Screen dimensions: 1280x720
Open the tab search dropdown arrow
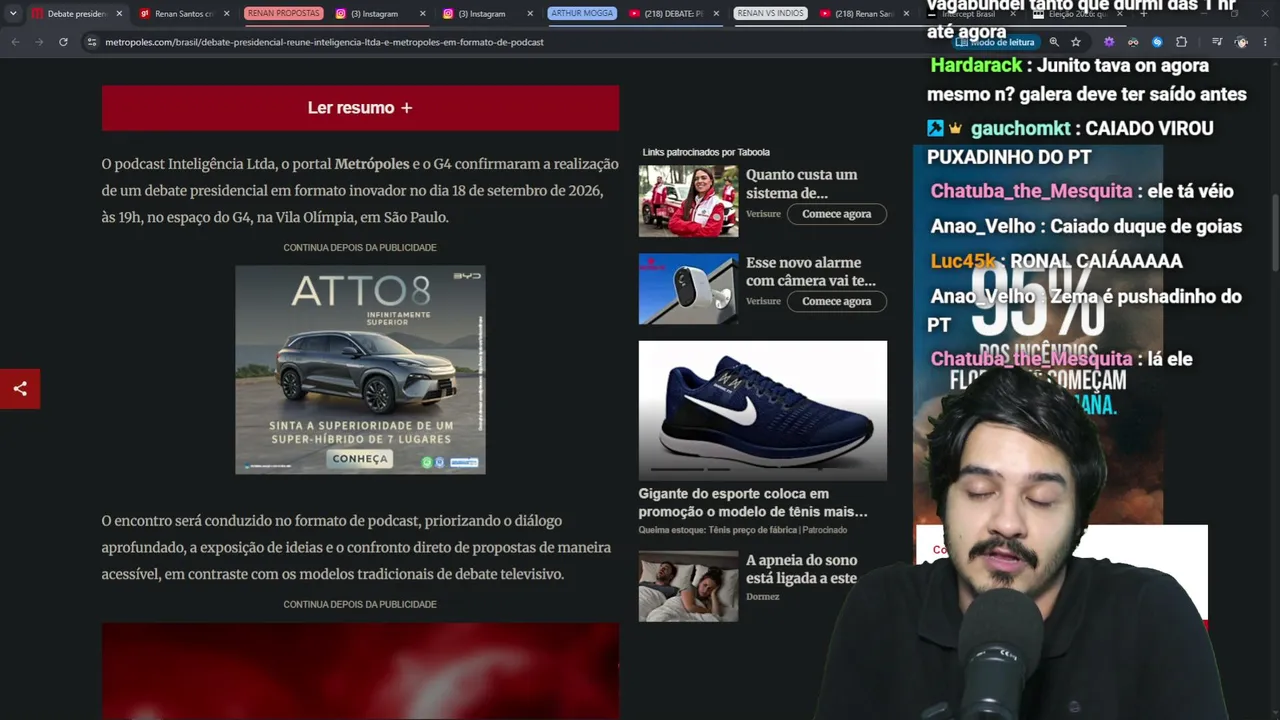[x=13, y=14]
